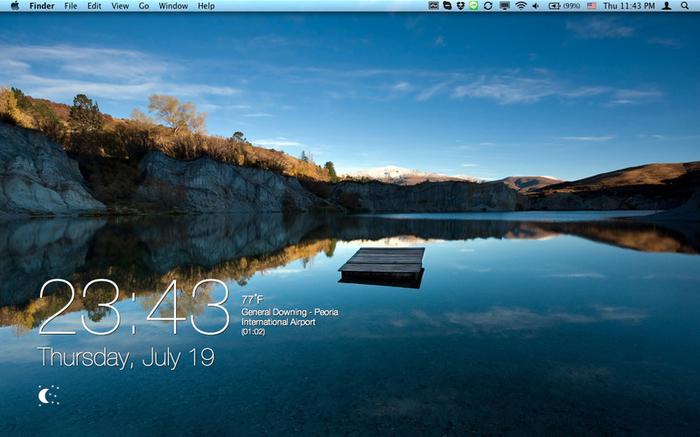Open the US flag input menu
The image size is (700, 437).
pyautogui.click(x=592, y=6)
